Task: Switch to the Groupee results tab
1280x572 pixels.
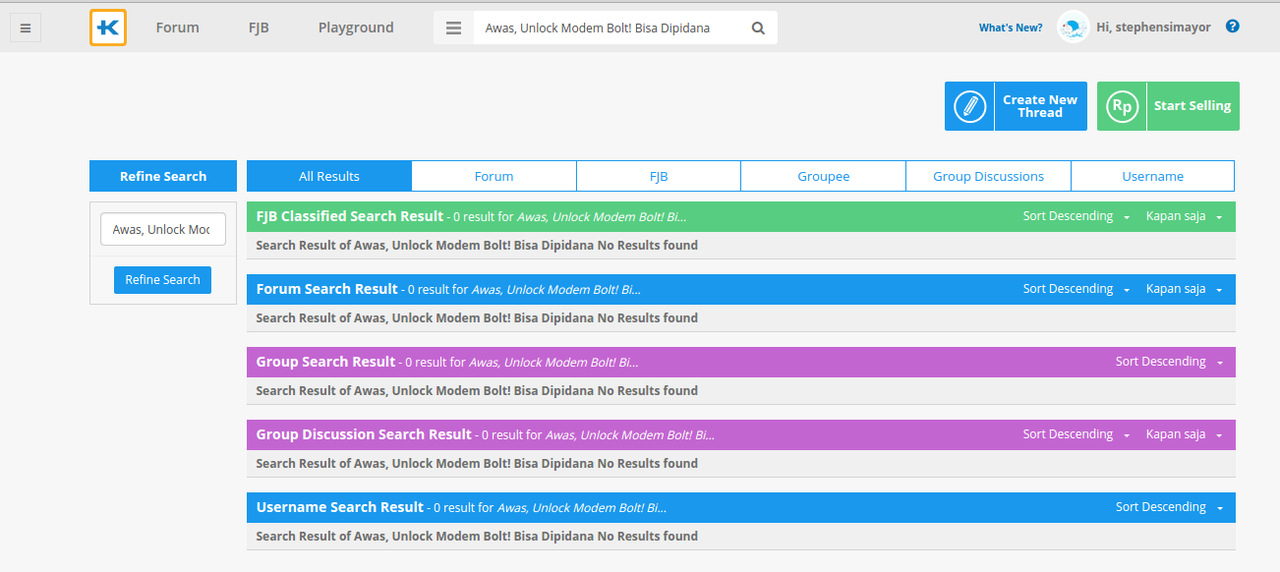Action: [x=823, y=176]
